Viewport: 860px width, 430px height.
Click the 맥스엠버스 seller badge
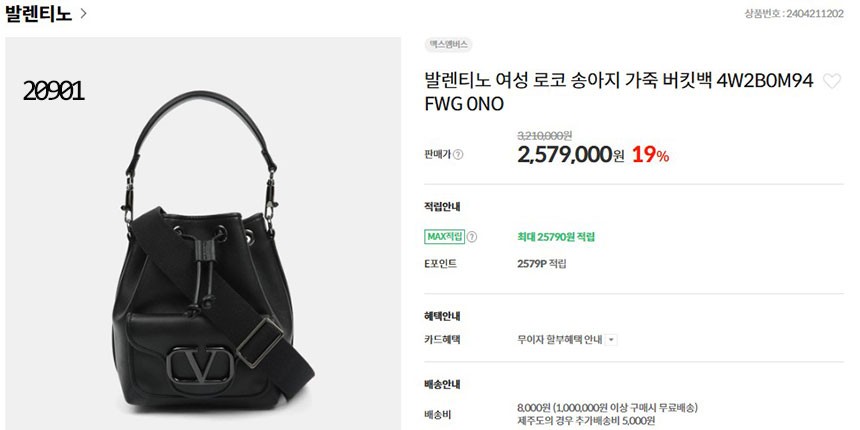point(449,45)
